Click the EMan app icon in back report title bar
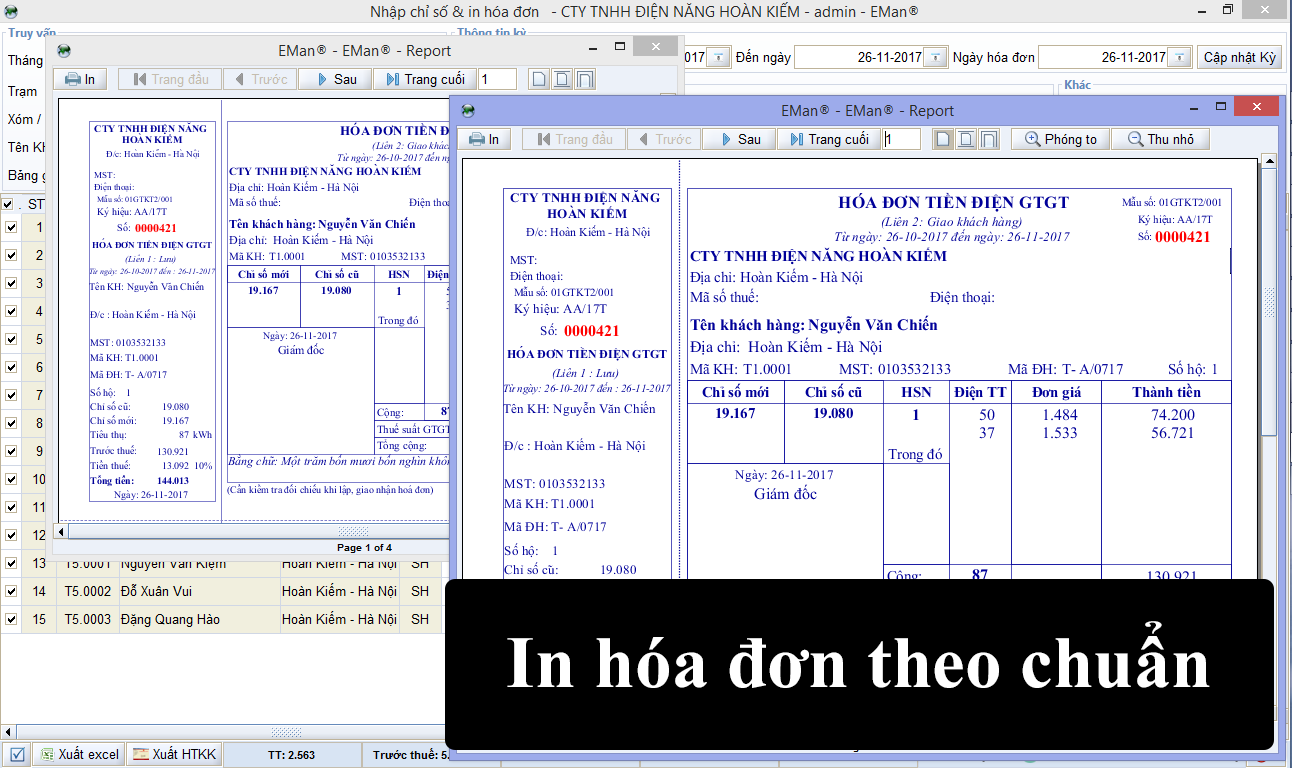 (x=64, y=50)
